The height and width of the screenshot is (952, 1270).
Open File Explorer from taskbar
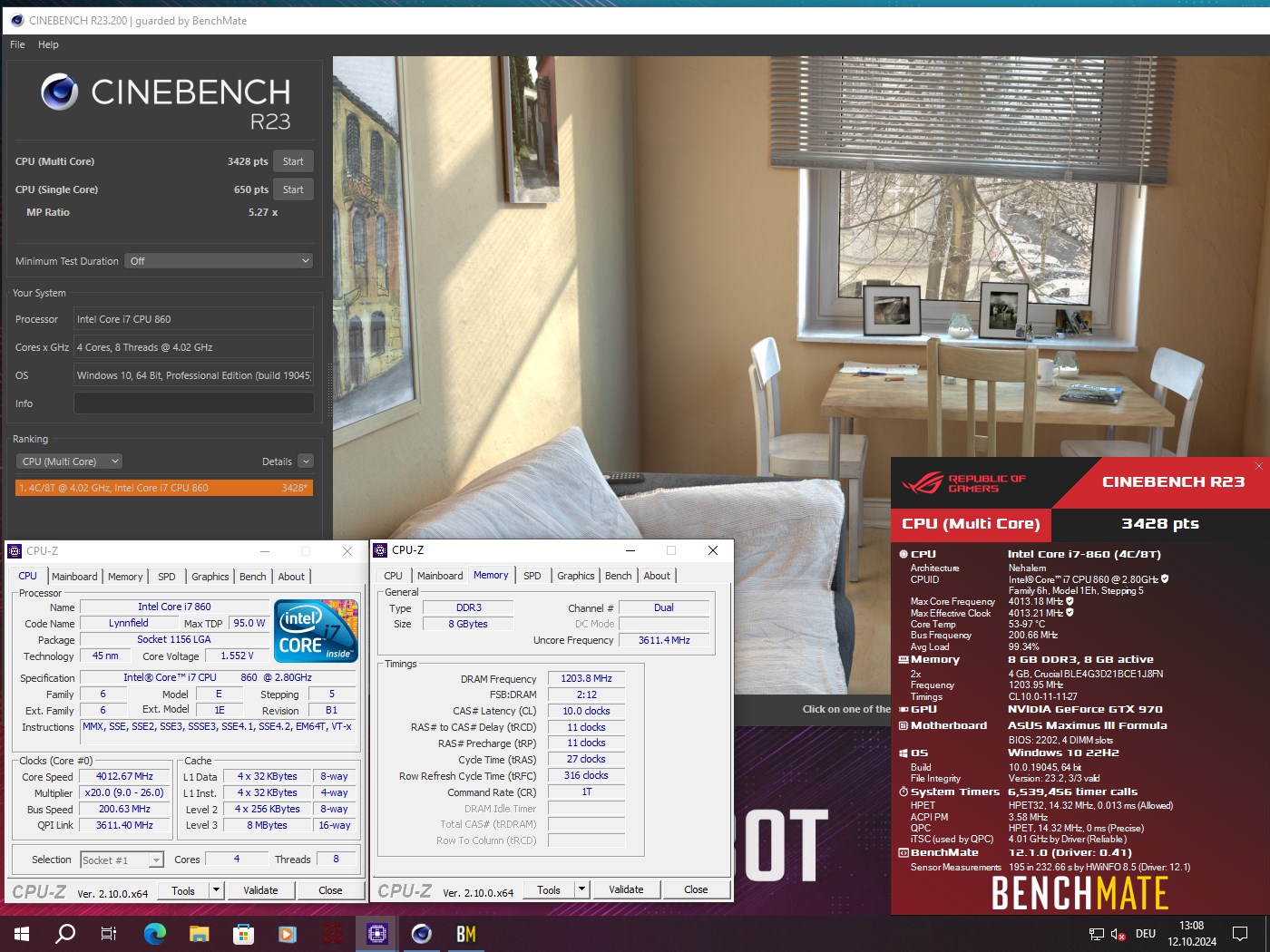coord(199,933)
